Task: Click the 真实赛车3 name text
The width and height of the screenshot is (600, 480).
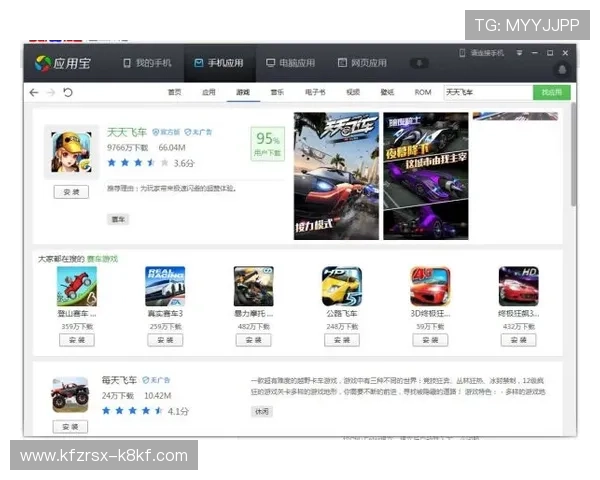Action: 165,314
